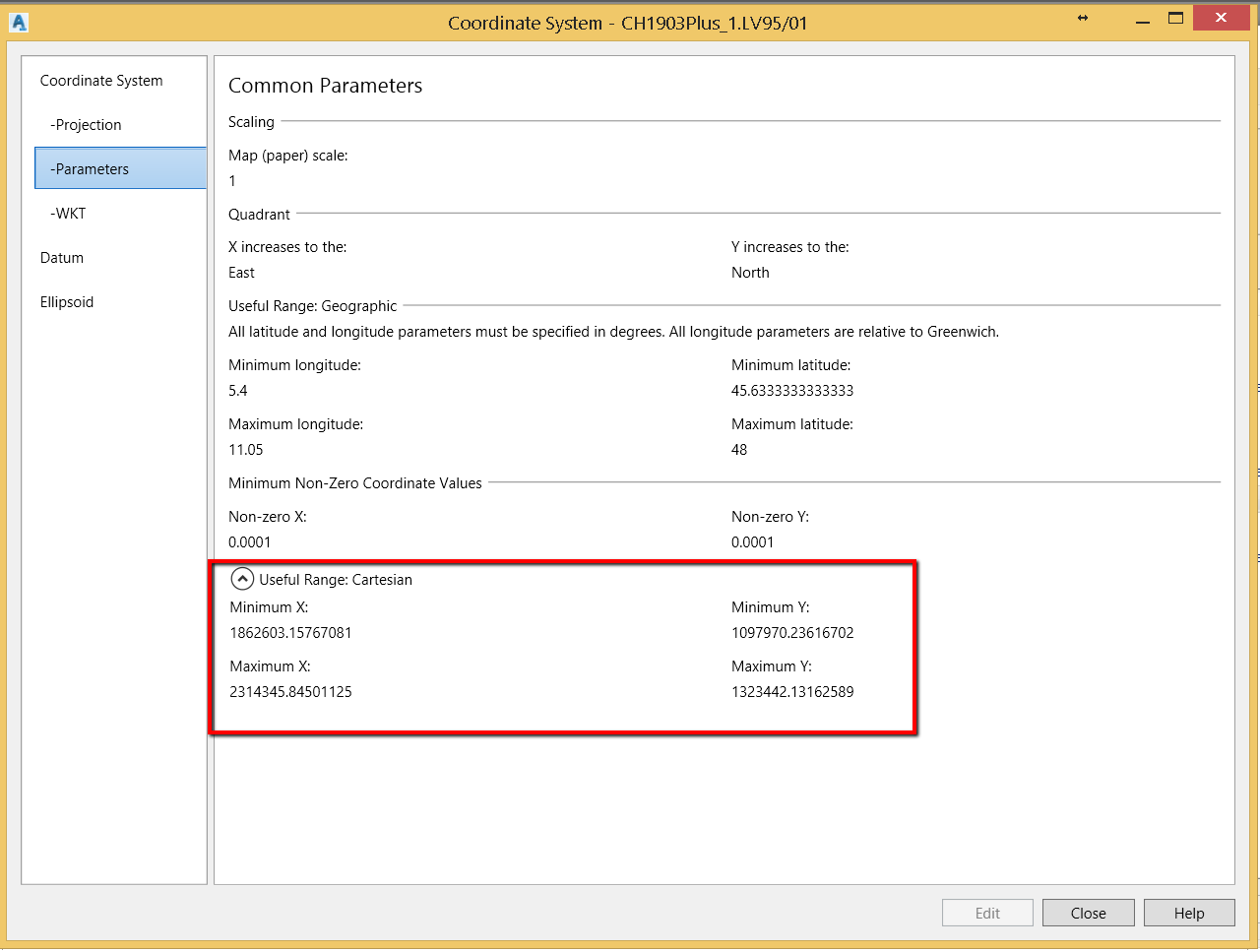Maximize the Coordinate System window
Screen dimensions: 1260x952
1175,18
